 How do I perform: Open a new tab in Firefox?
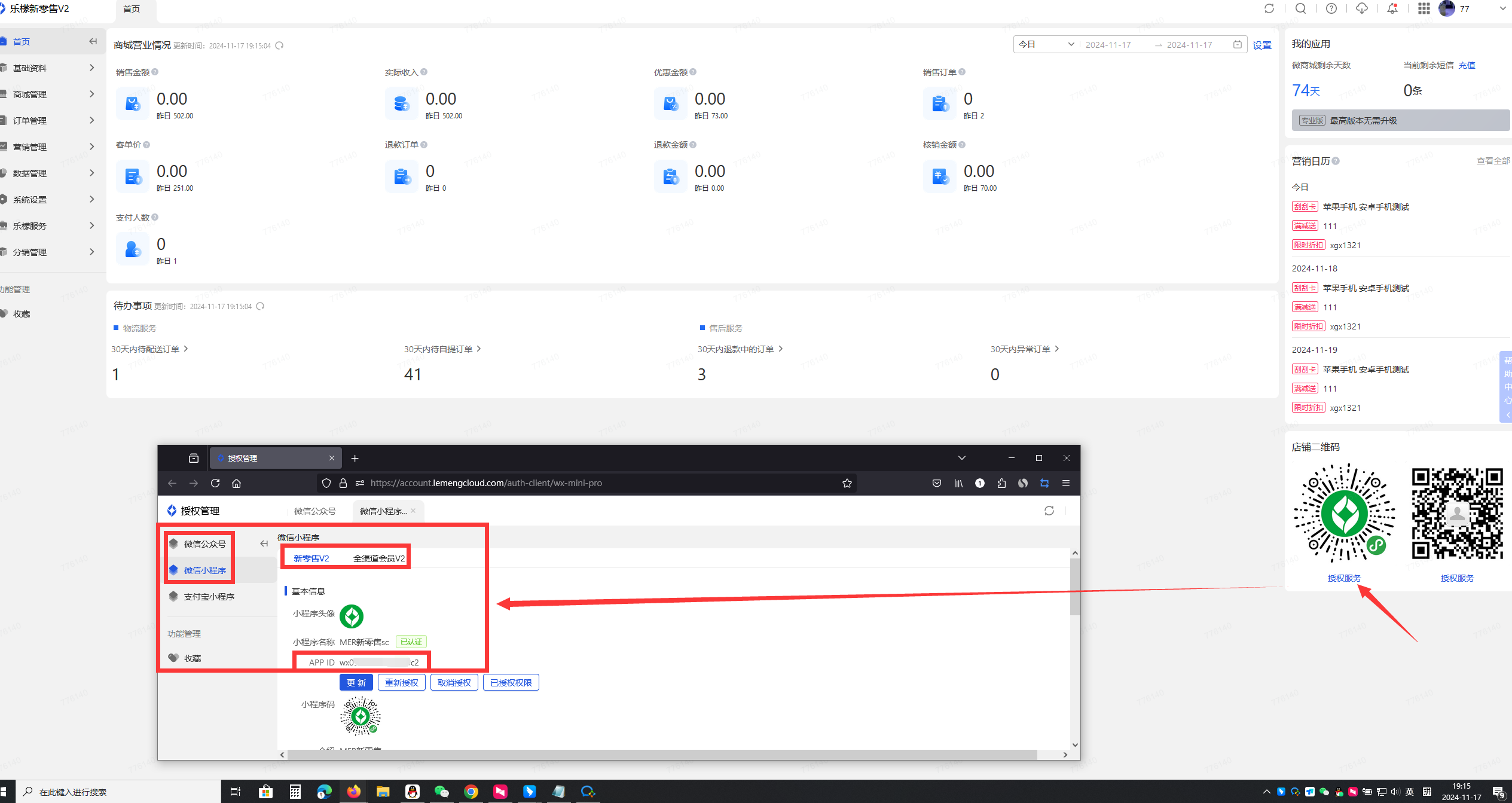(x=355, y=458)
